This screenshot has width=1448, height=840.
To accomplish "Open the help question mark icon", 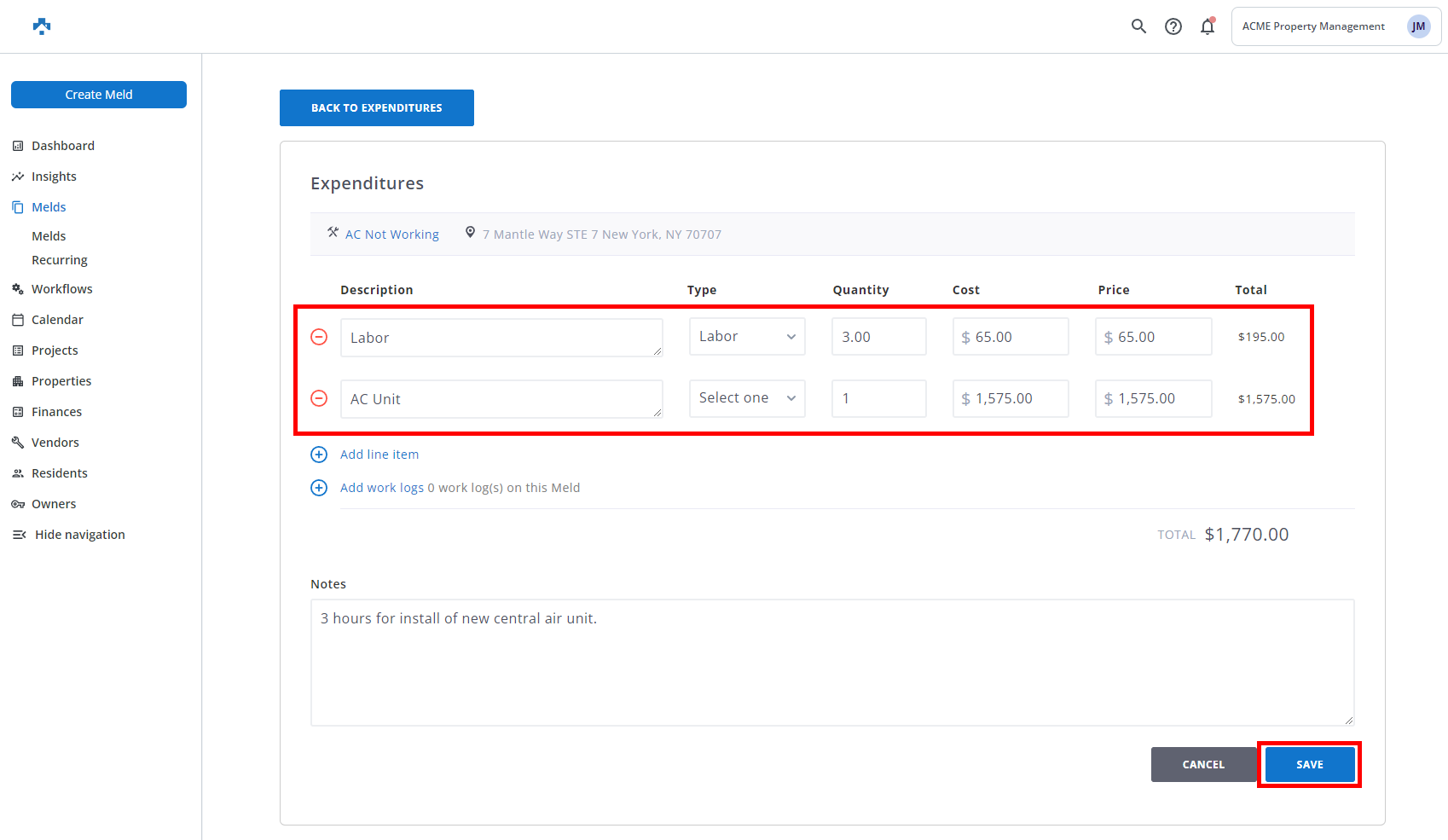I will (1173, 26).
